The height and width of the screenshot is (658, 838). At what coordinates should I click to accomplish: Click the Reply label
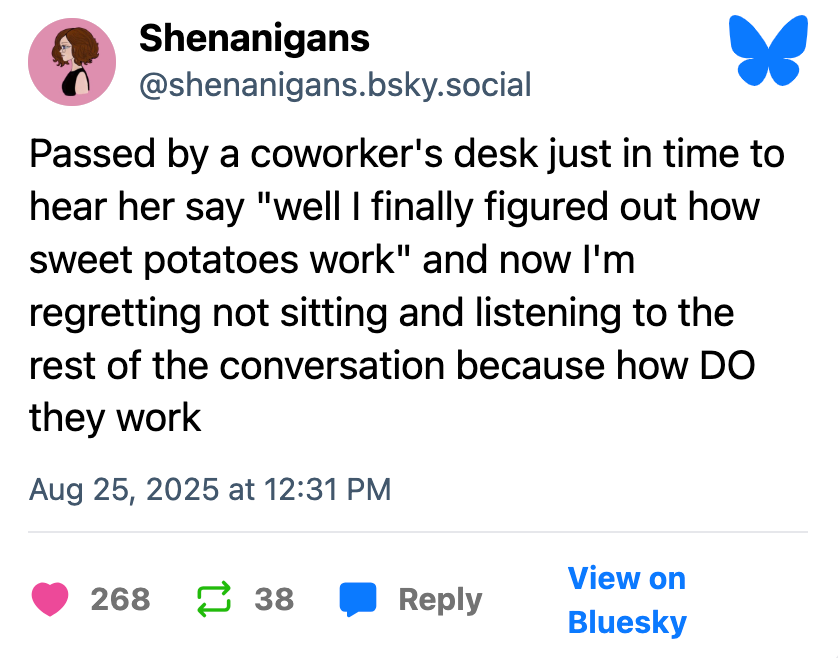pos(440,599)
